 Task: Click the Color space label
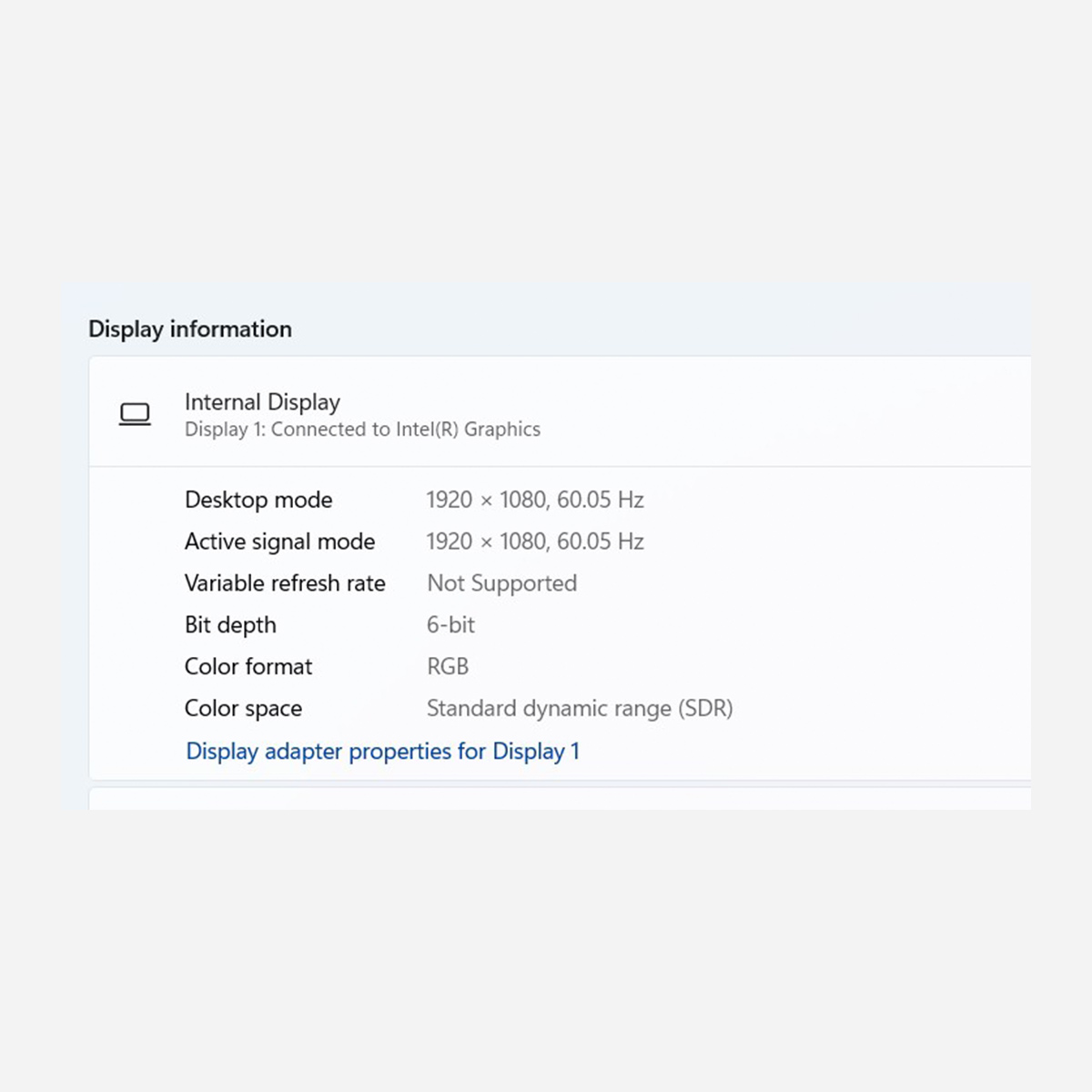(x=243, y=709)
